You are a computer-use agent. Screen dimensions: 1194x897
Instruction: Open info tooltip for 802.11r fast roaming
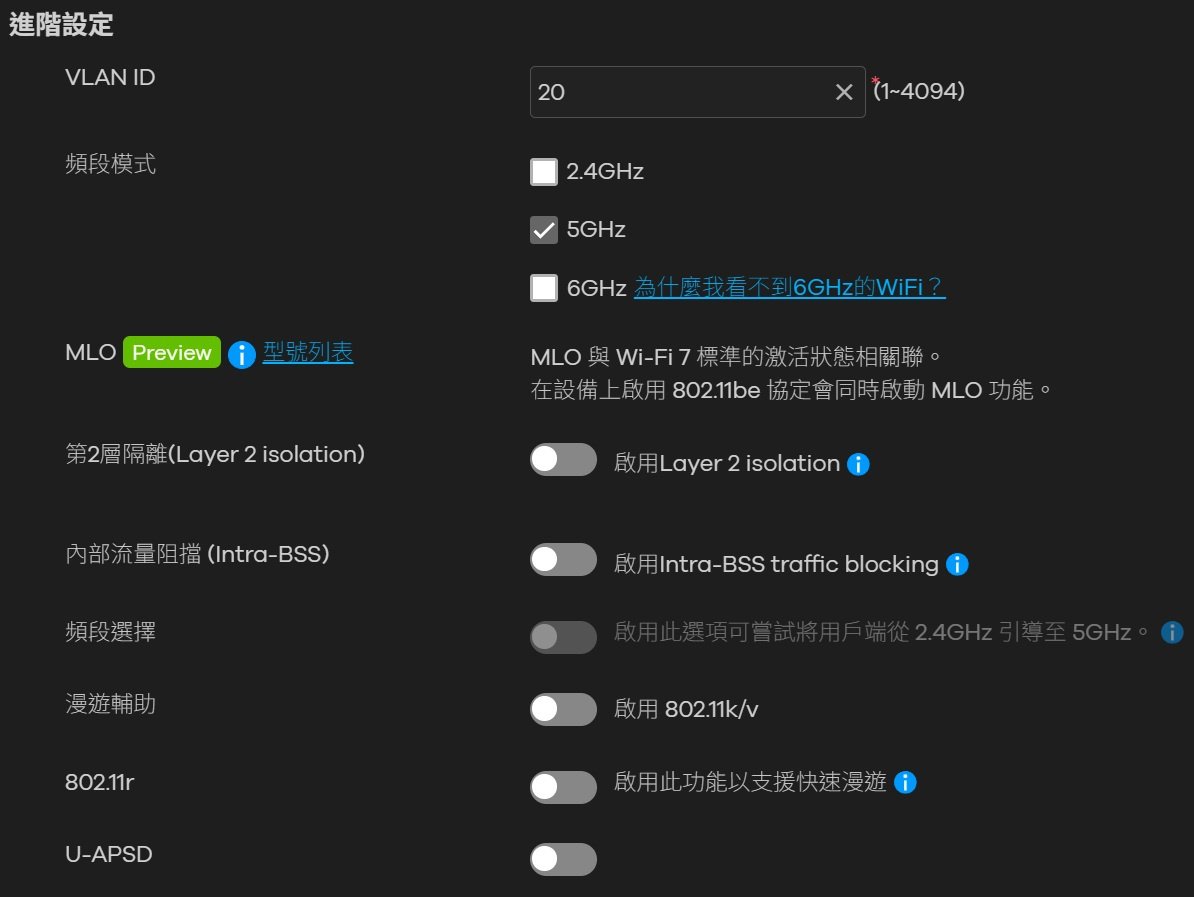tap(904, 783)
